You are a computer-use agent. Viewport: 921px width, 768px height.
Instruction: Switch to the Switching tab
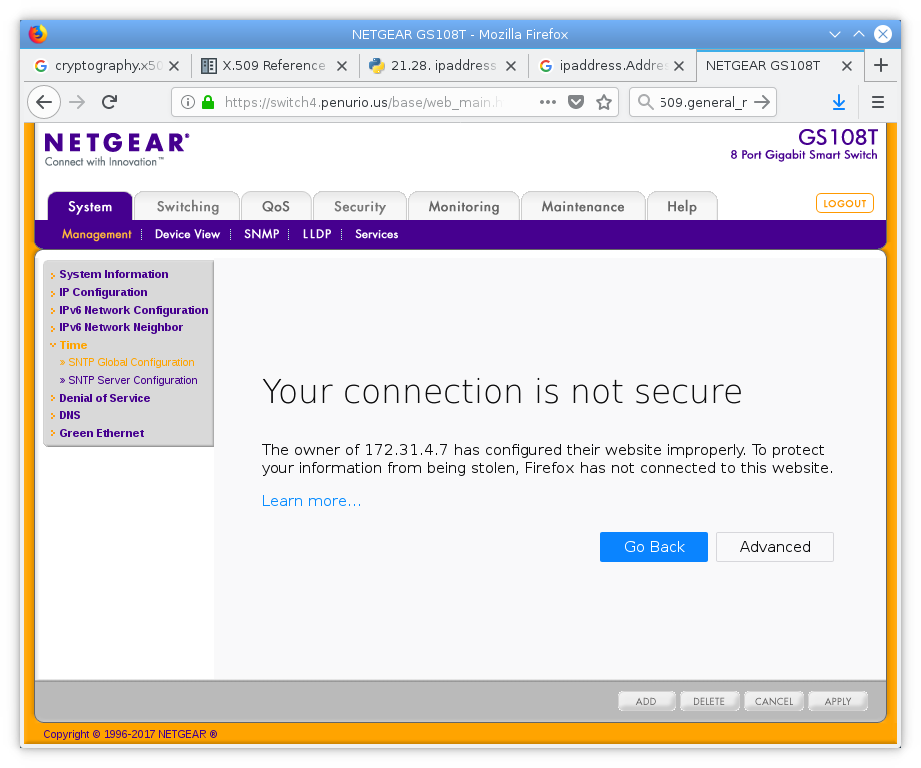click(187, 207)
